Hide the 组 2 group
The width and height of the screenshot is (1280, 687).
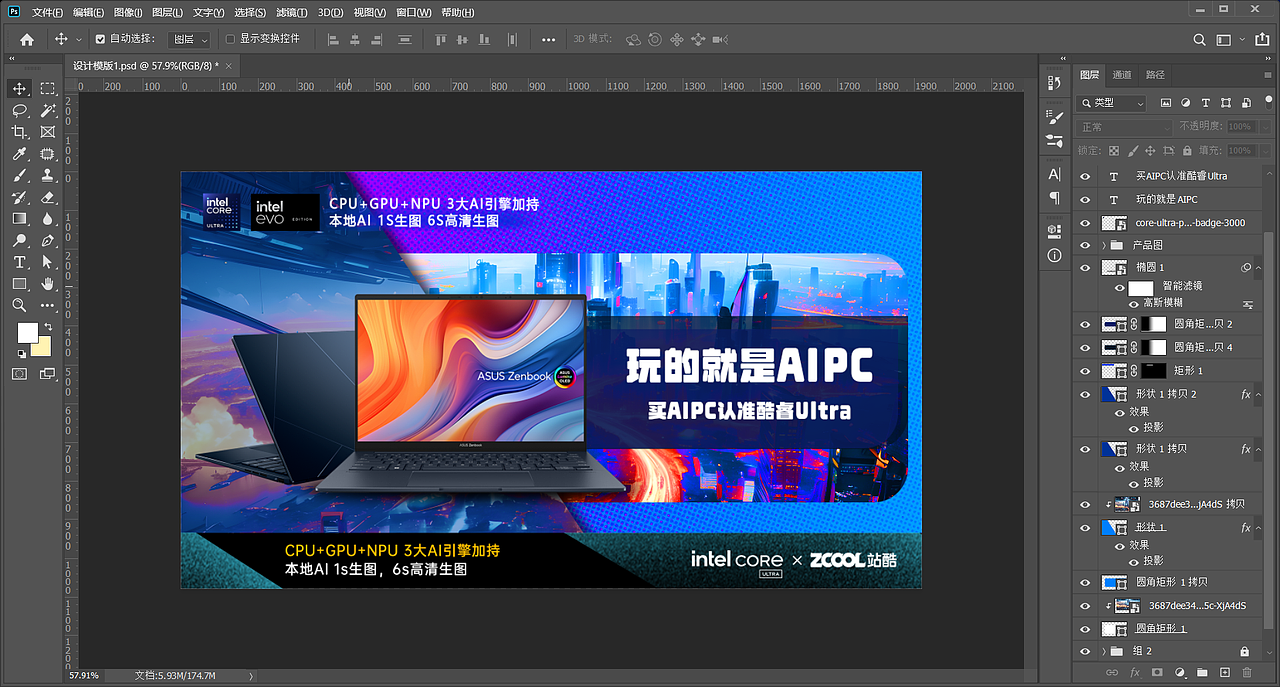pos(1085,651)
